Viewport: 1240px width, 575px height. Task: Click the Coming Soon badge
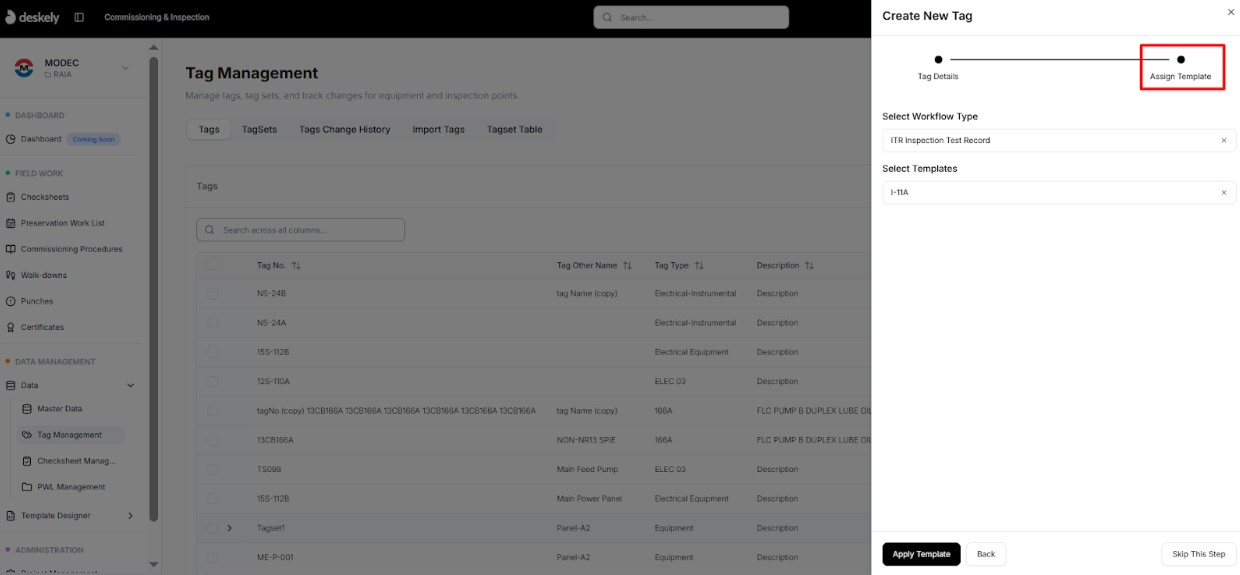click(93, 139)
